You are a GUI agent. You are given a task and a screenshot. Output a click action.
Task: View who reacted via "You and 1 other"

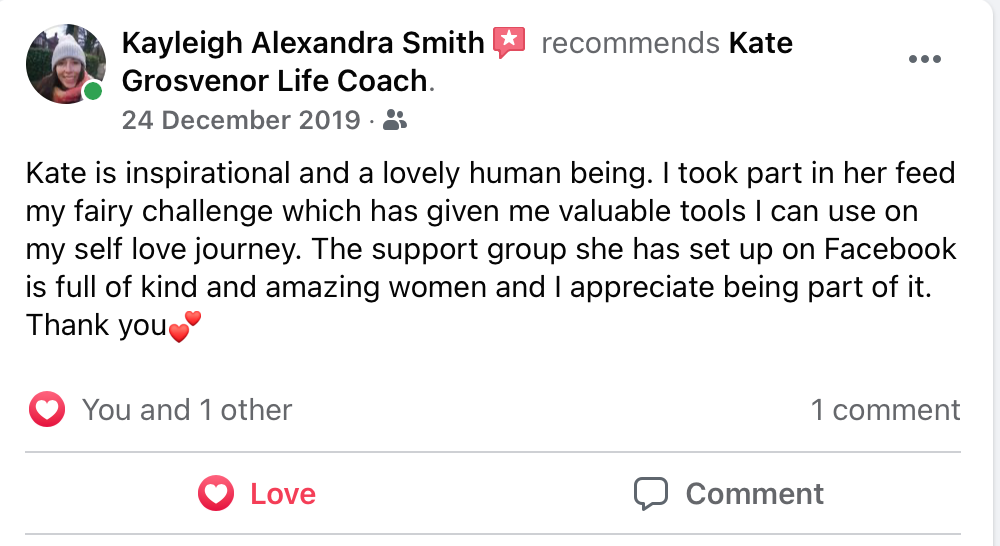[187, 410]
